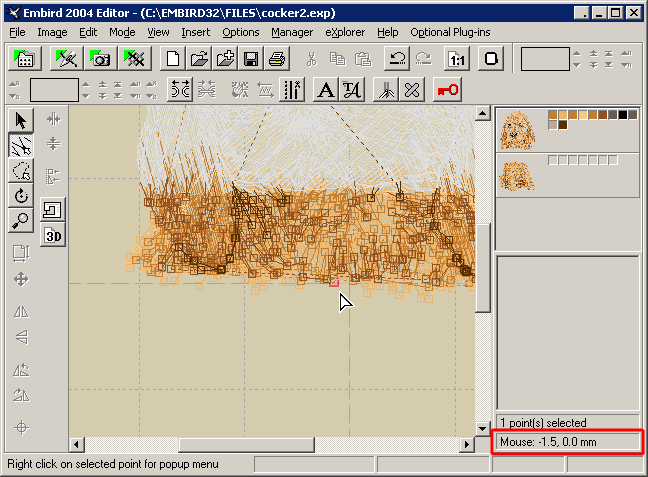
Task: Select the freehand lasso selection tool
Action: coord(21,170)
